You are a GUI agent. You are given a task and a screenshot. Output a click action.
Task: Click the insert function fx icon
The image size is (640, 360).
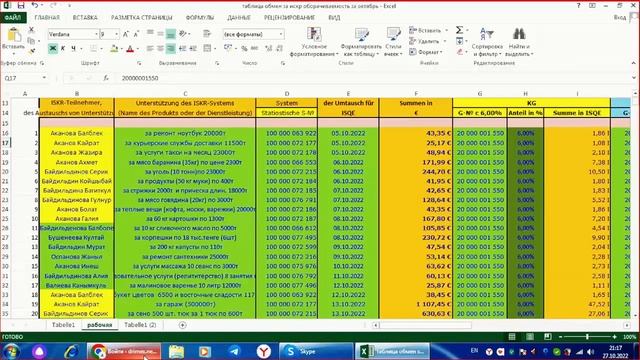106,78
